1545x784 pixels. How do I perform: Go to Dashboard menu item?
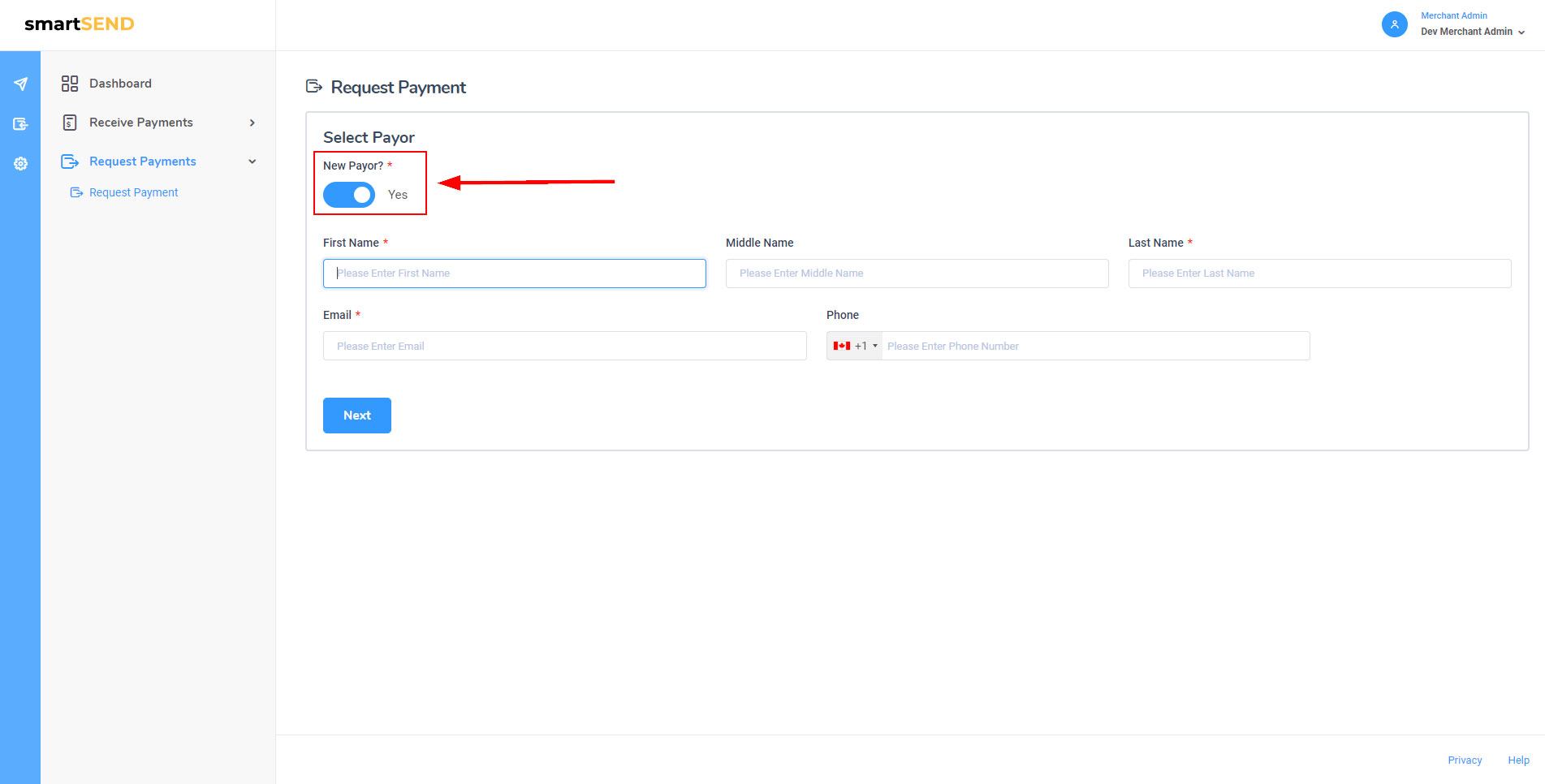click(x=120, y=84)
